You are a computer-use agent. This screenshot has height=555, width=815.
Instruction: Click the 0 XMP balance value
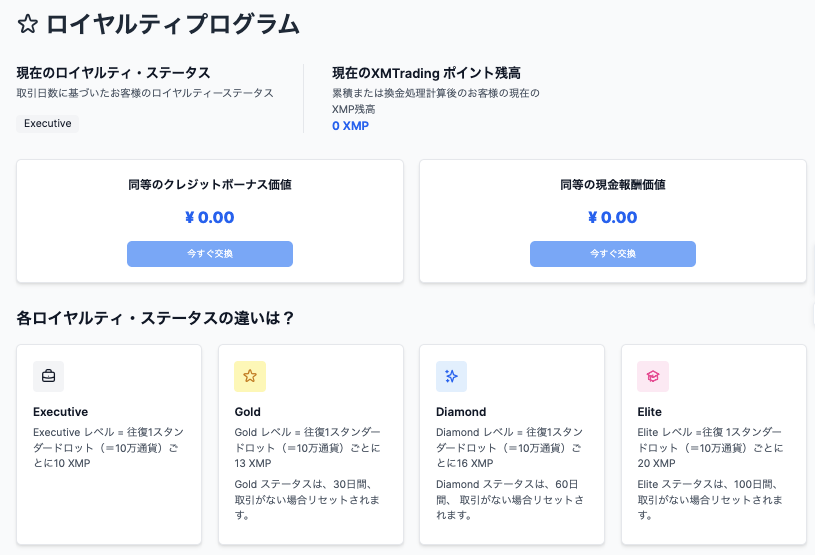click(x=350, y=126)
